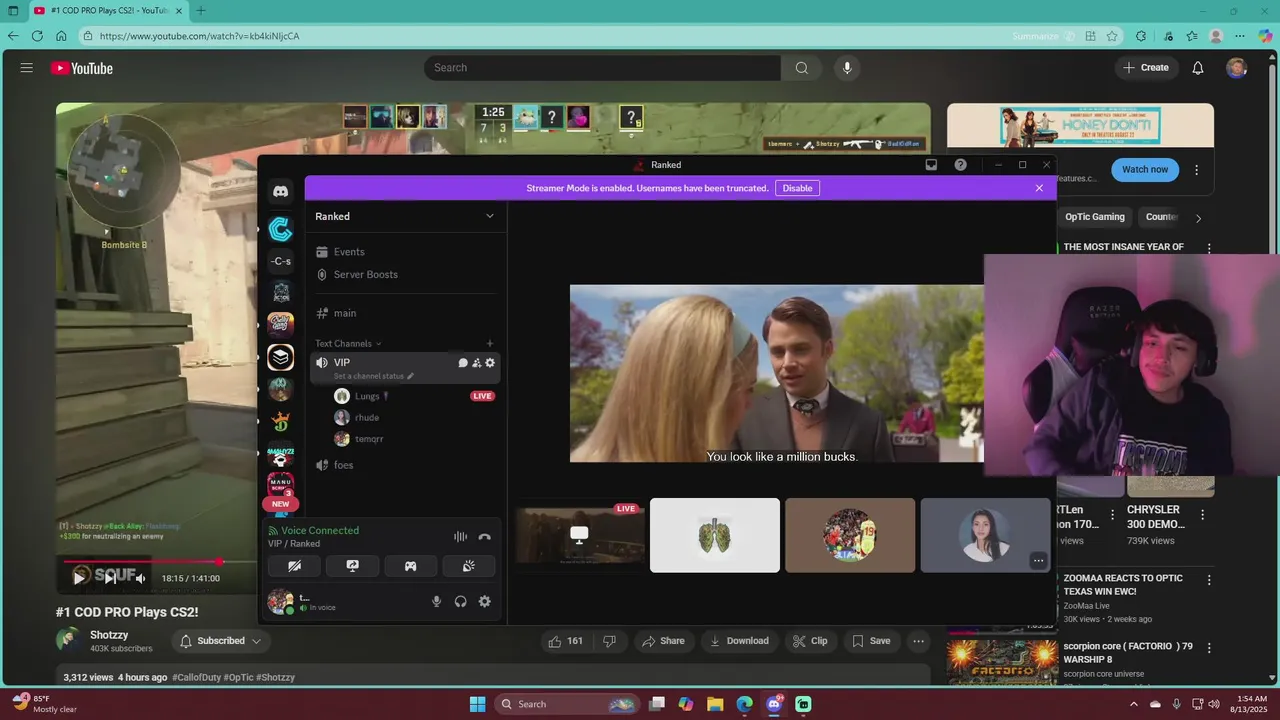This screenshot has height=720, width=1280.
Task: Open the YouTube Create menu
Action: coord(1146,68)
